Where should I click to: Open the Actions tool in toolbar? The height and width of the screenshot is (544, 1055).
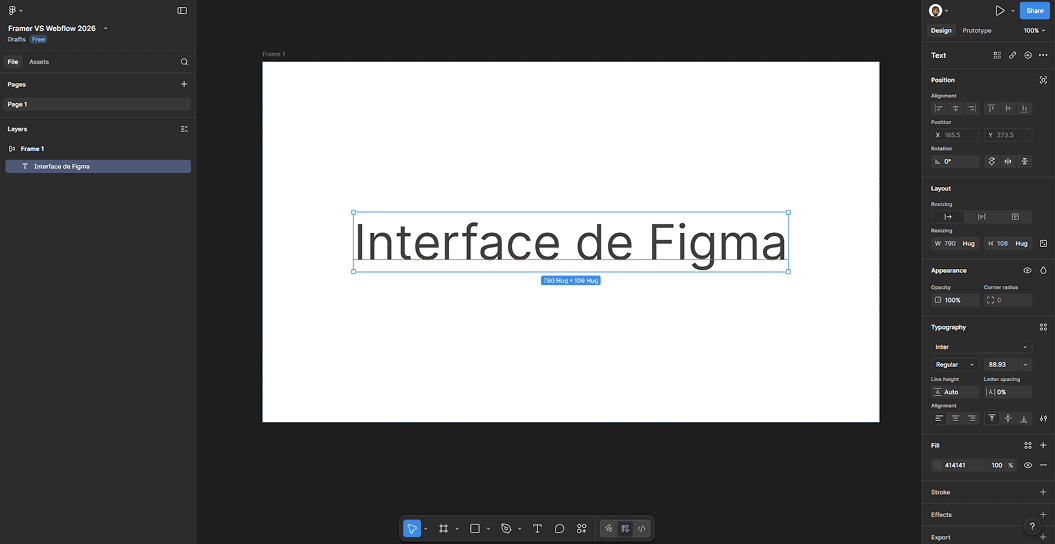click(582, 529)
